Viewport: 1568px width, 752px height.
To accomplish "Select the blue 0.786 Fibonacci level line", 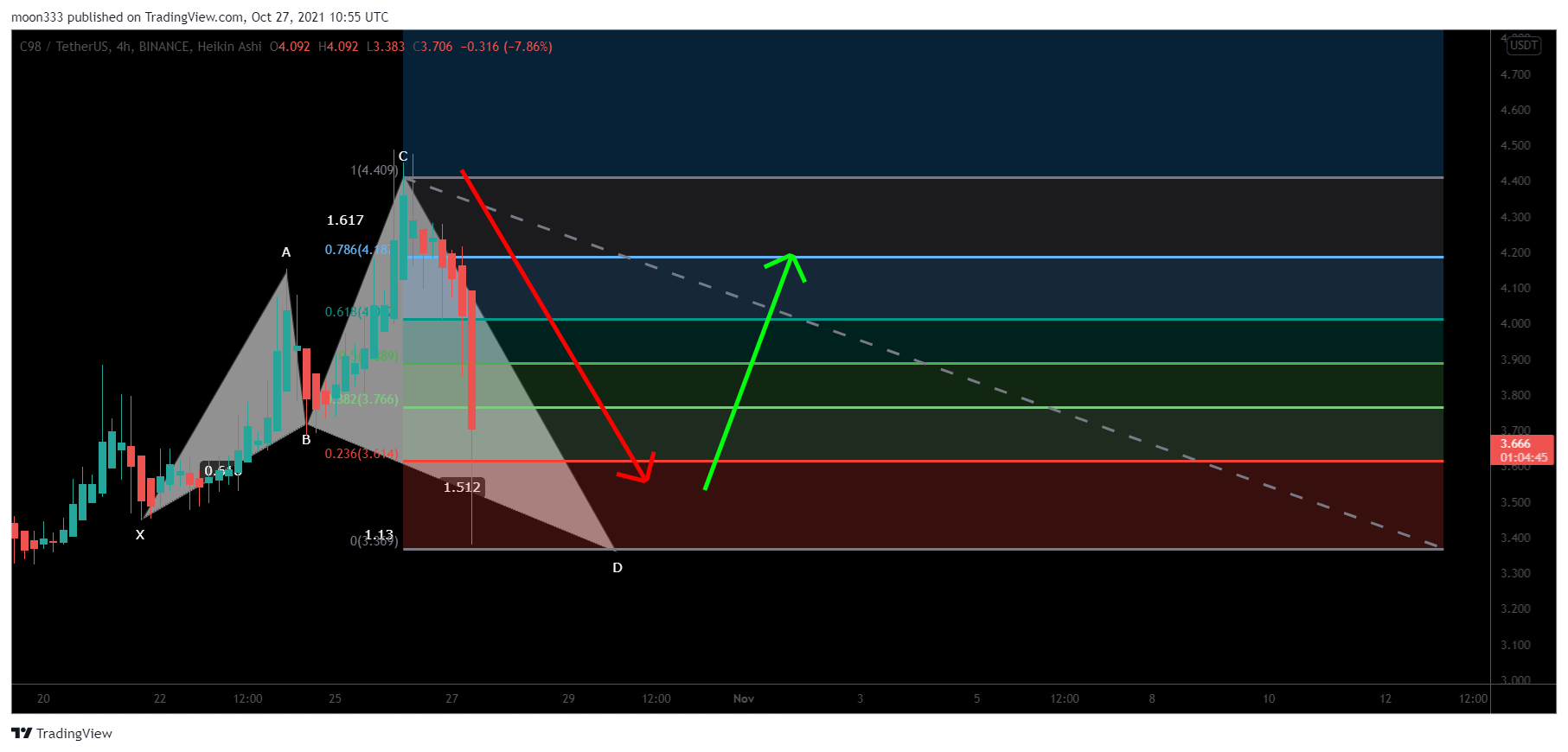I will click(x=923, y=257).
